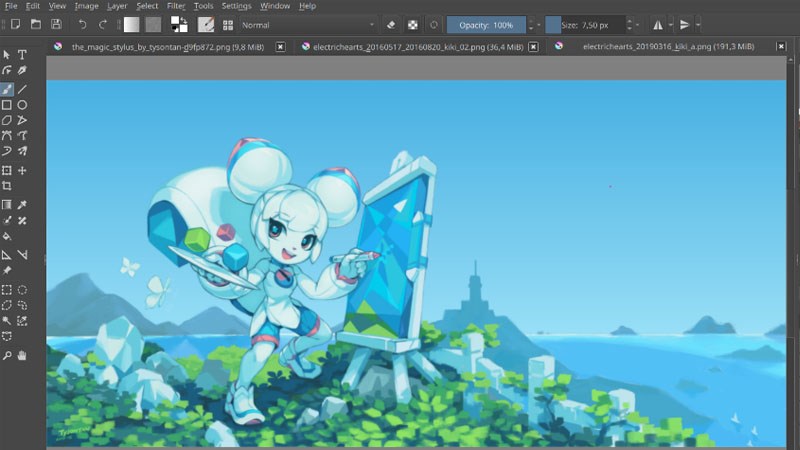Toggle preserve alpha button
800x450 pixels.
(412, 24)
